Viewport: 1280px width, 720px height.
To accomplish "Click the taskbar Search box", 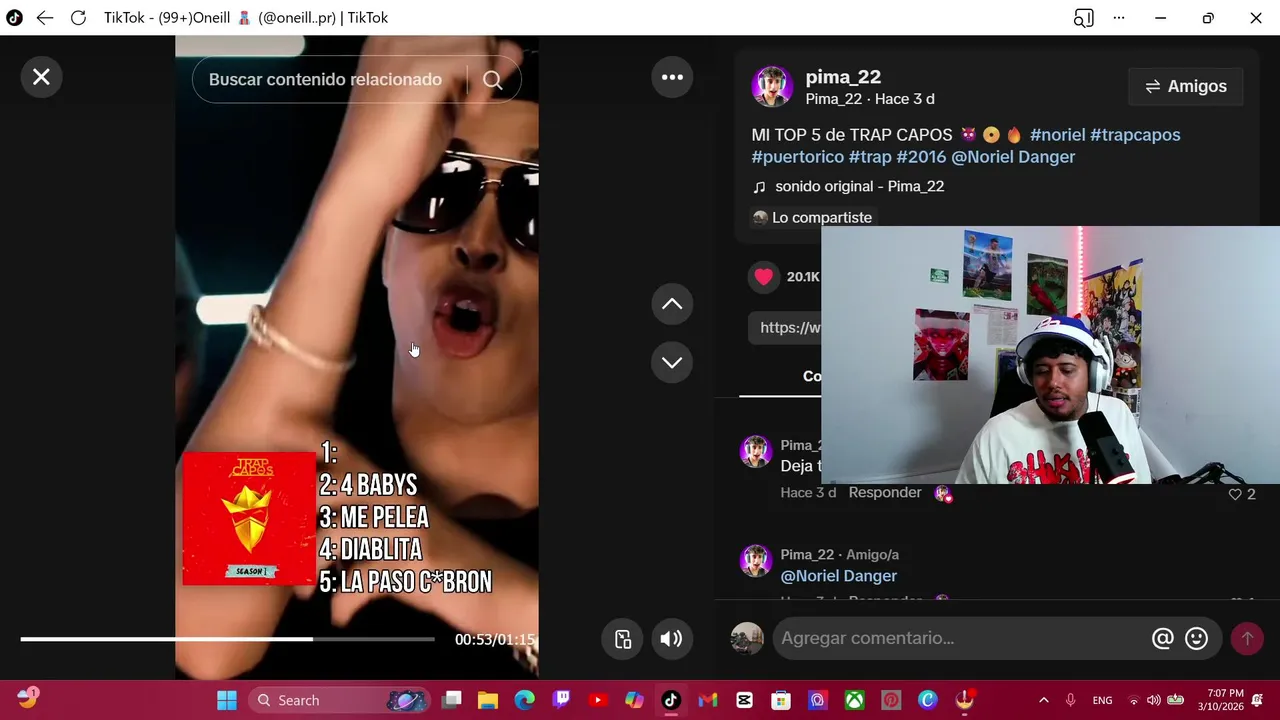I will pyautogui.click(x=340, y=700).
